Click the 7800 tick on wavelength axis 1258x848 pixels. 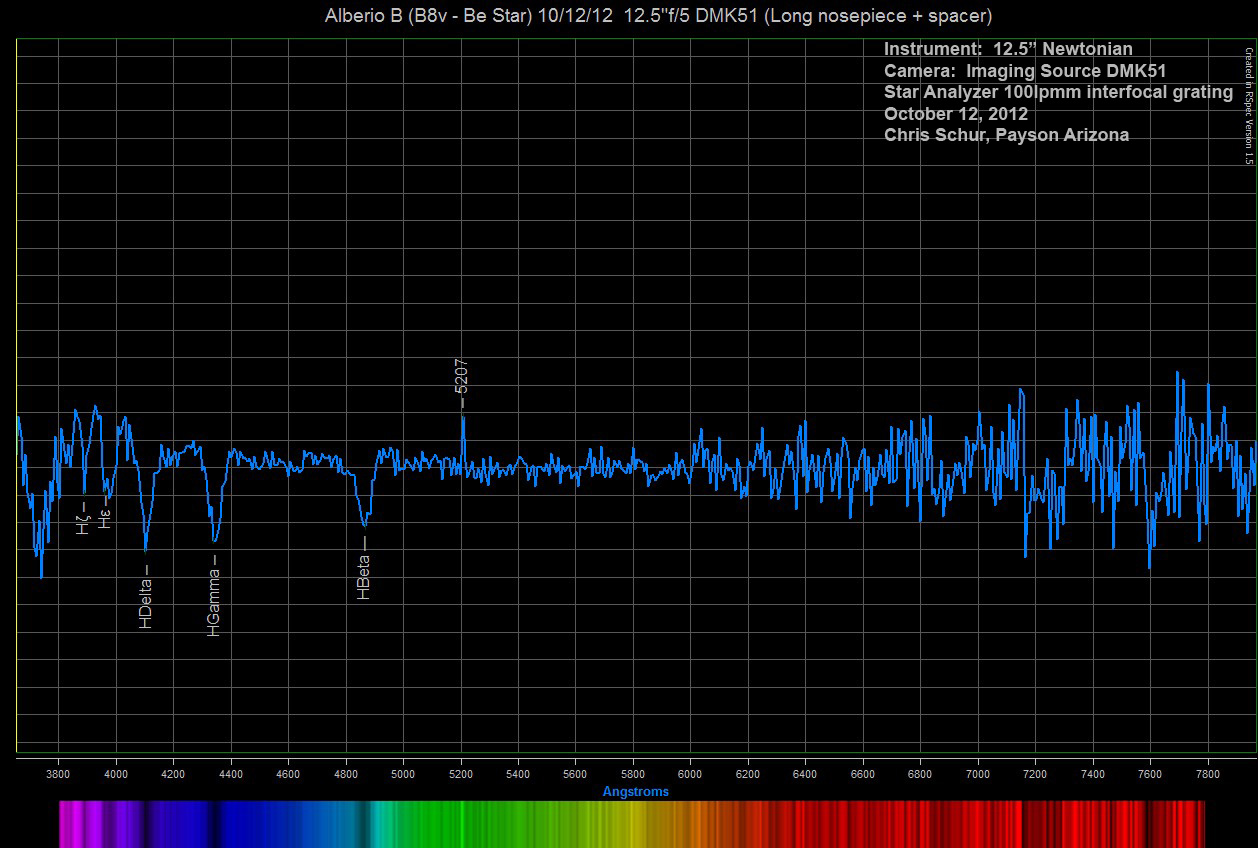point(1207,774)
